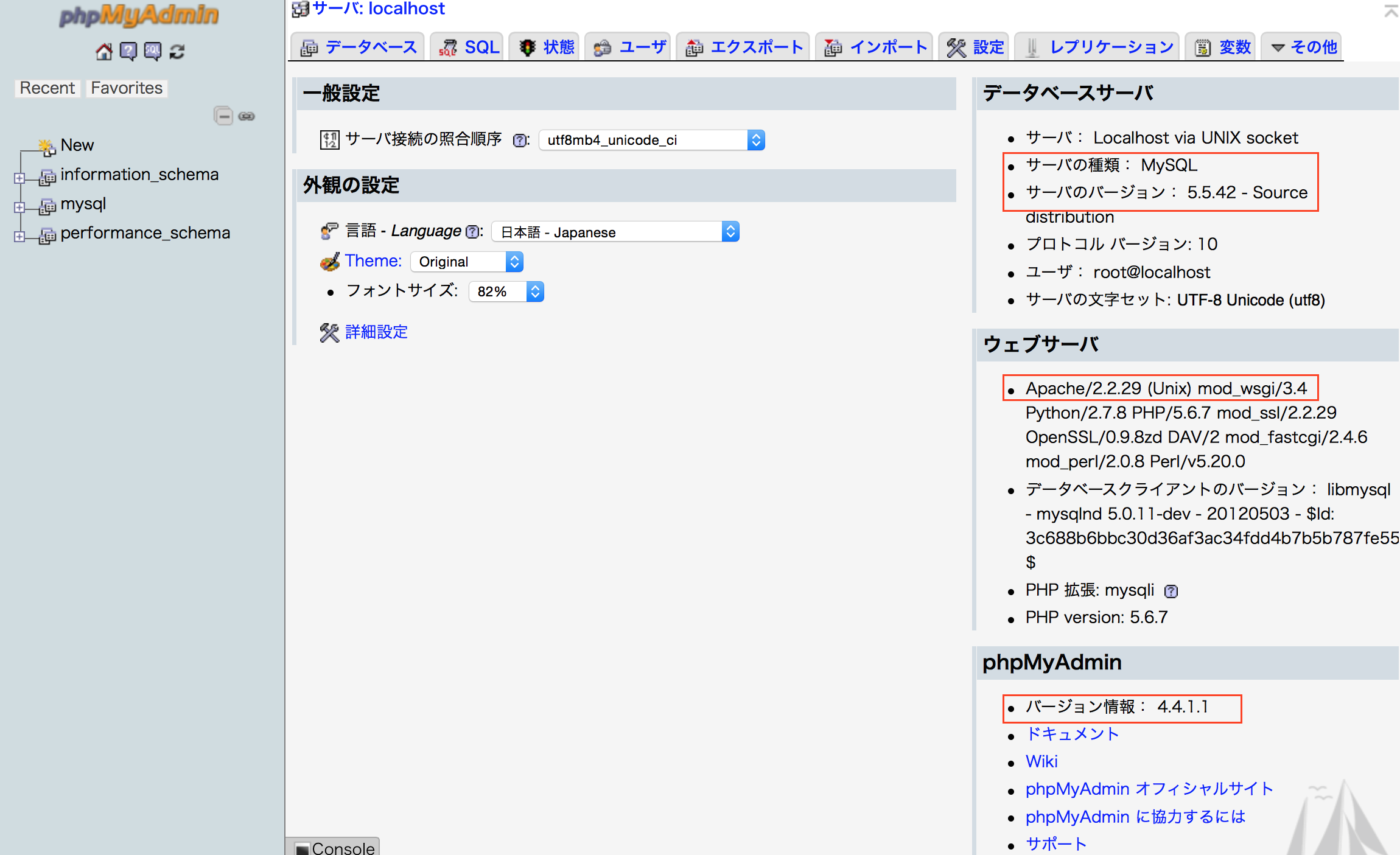Open the font size 82% dropdown
The width and height of the screenshot is (1400, 855).
coord(506,291)
